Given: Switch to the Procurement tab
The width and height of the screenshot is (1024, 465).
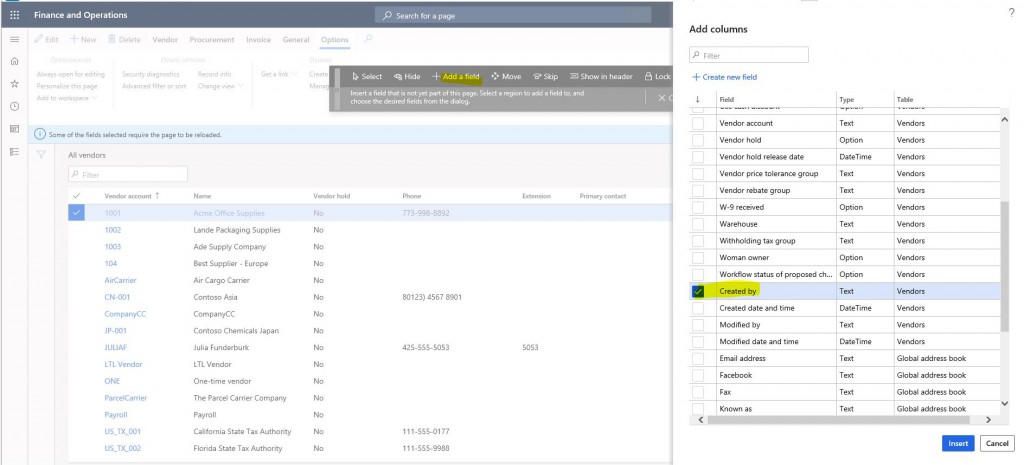Looking at the screenshot, I should click(212, 39).
